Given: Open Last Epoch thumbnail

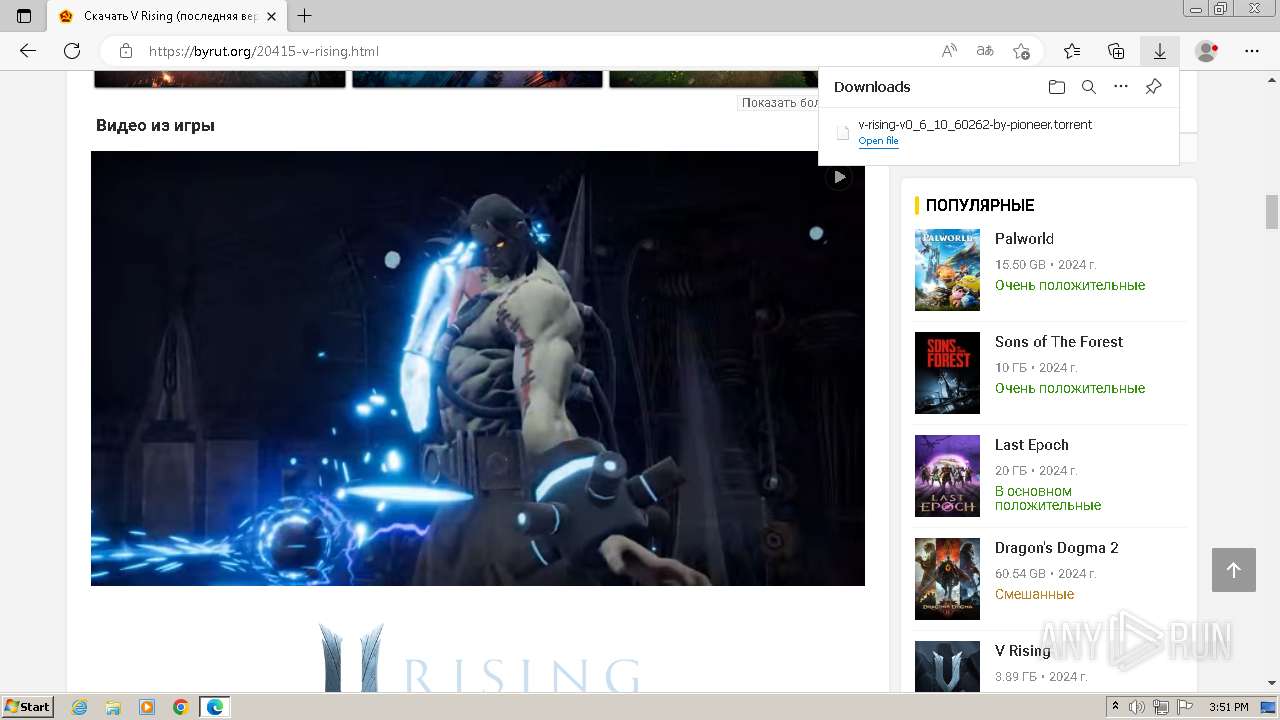Looking at the screenshot, I should coord(947,476).
